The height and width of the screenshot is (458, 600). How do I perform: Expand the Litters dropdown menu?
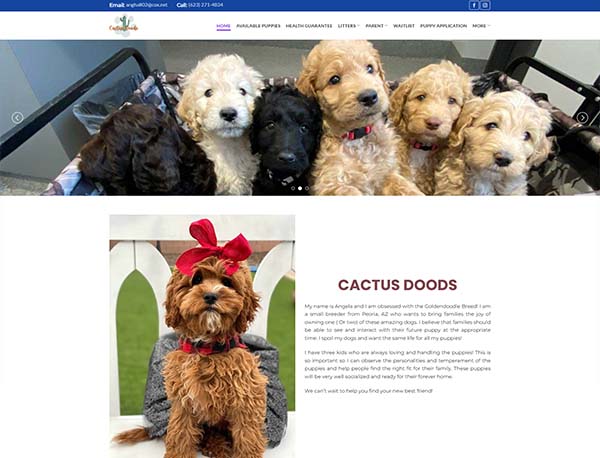[349, 26]
